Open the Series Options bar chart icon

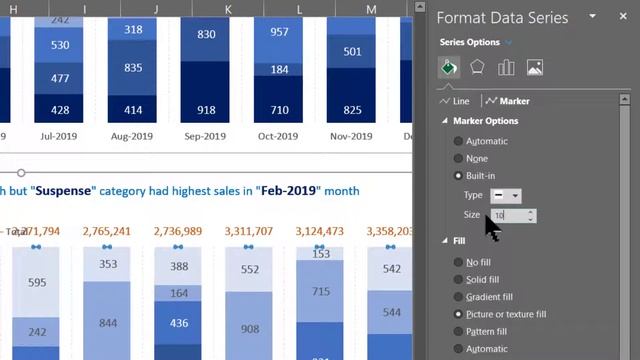tap(506, 67)
